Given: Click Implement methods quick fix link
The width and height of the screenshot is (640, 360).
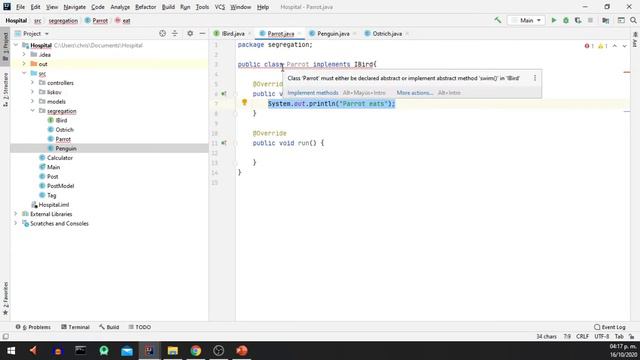Looking at the screenshot, I should (313, 93).
